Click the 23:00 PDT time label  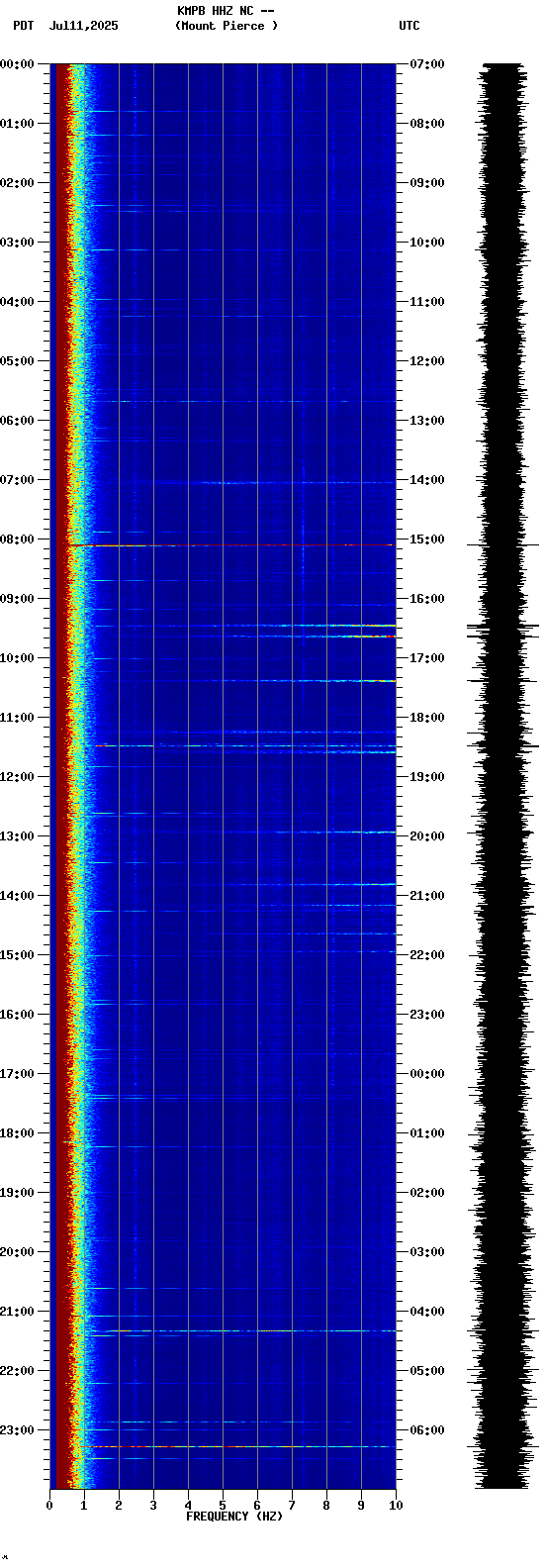pos(17,1430)
